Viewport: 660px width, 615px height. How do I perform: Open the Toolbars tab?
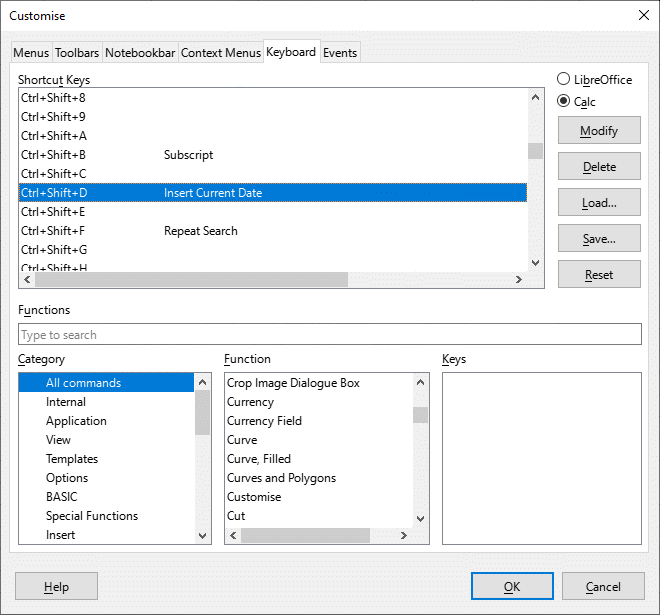(x=77, y=53)
